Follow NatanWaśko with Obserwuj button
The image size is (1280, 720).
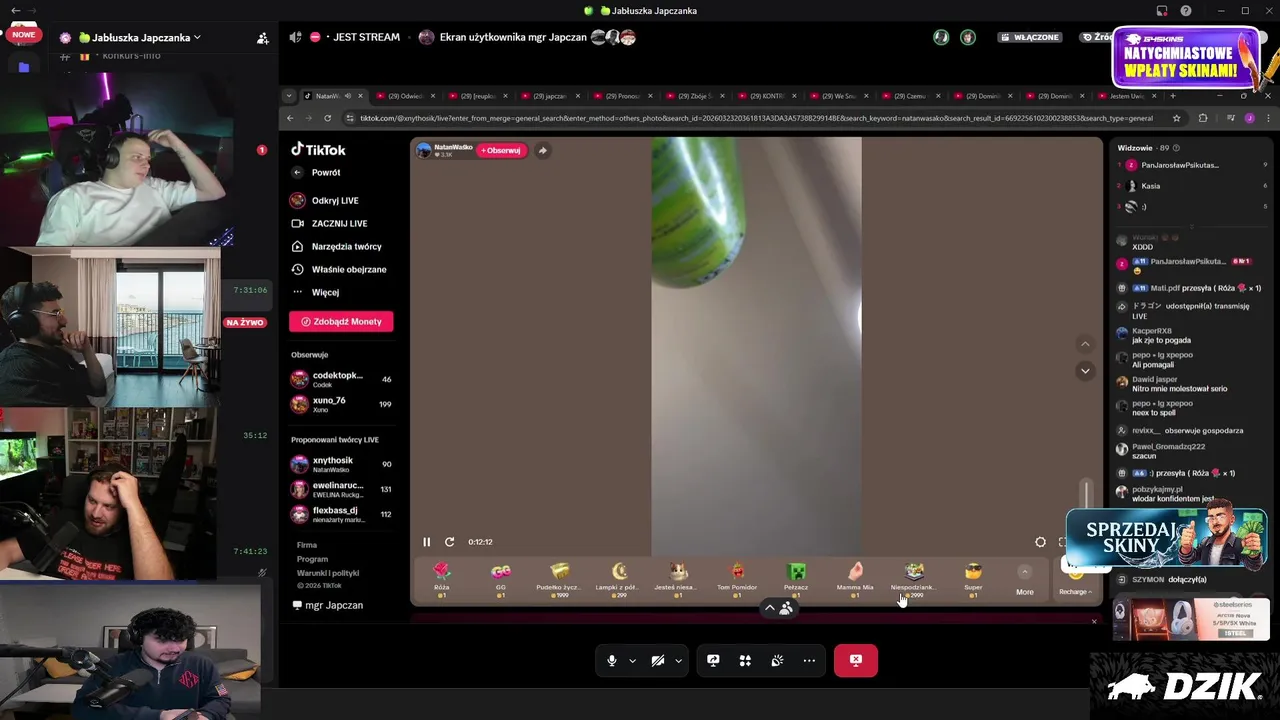point(501,150)
